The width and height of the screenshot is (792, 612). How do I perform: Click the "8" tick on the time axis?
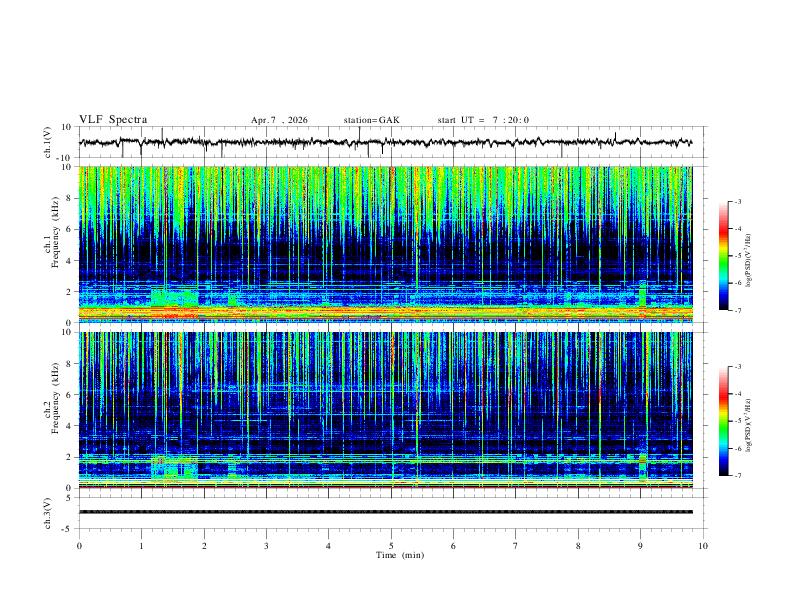click(x=578, y=546)
